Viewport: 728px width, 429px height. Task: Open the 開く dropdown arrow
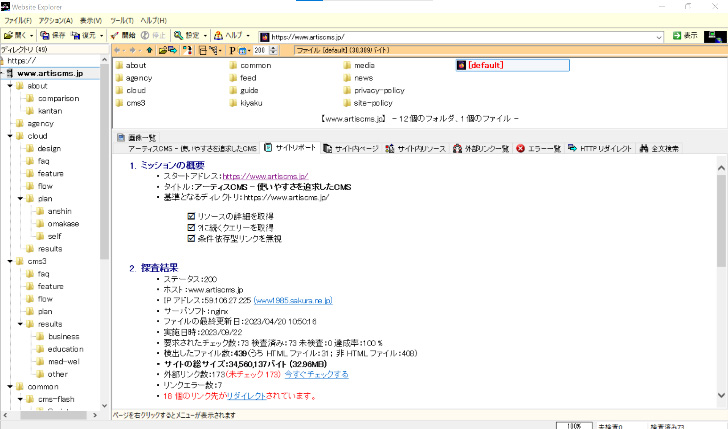tap(32, 36)
